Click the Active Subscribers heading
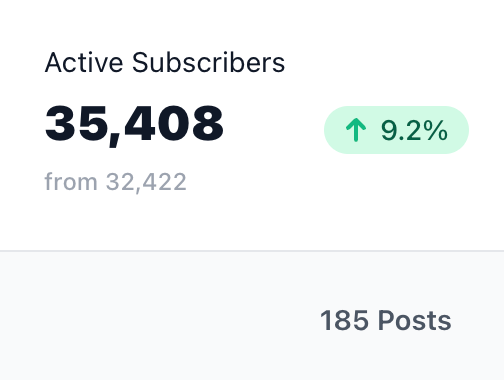This screenshot has width=504, height=380. pos(165,62)
